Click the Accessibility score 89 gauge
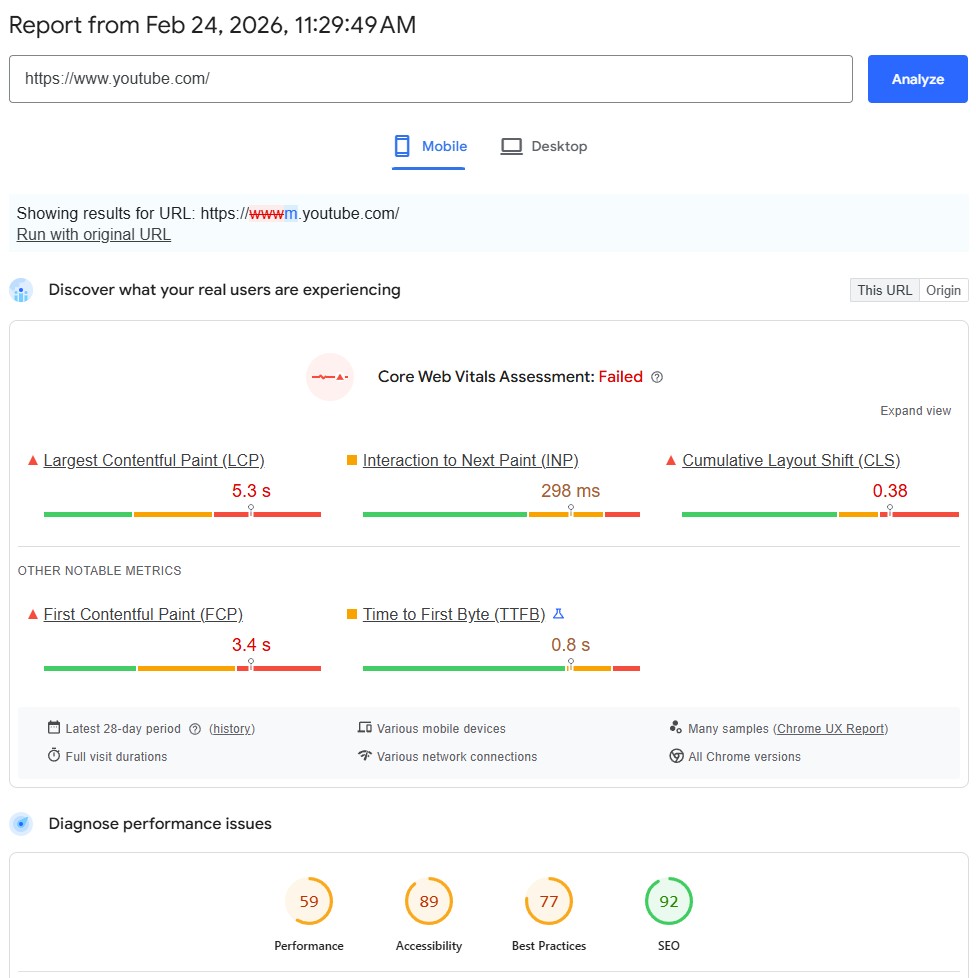Screen dimensions: 976x978 [429, 902]
